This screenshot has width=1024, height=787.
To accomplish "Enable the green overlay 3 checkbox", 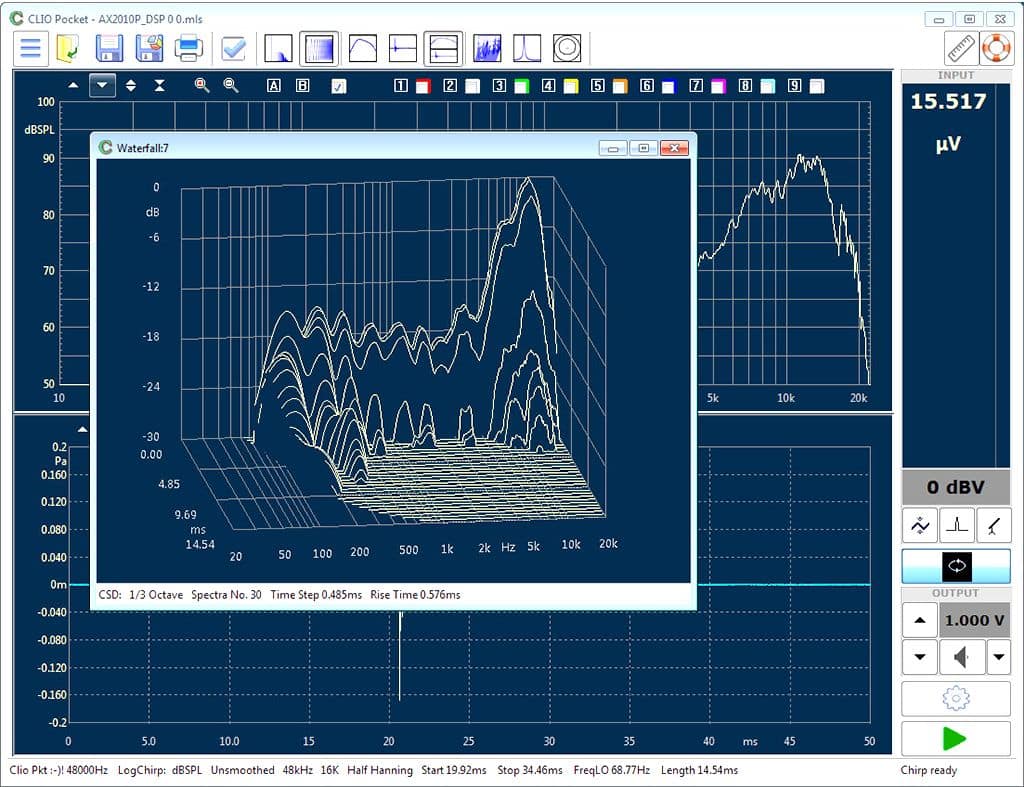I will click(521, 86).
